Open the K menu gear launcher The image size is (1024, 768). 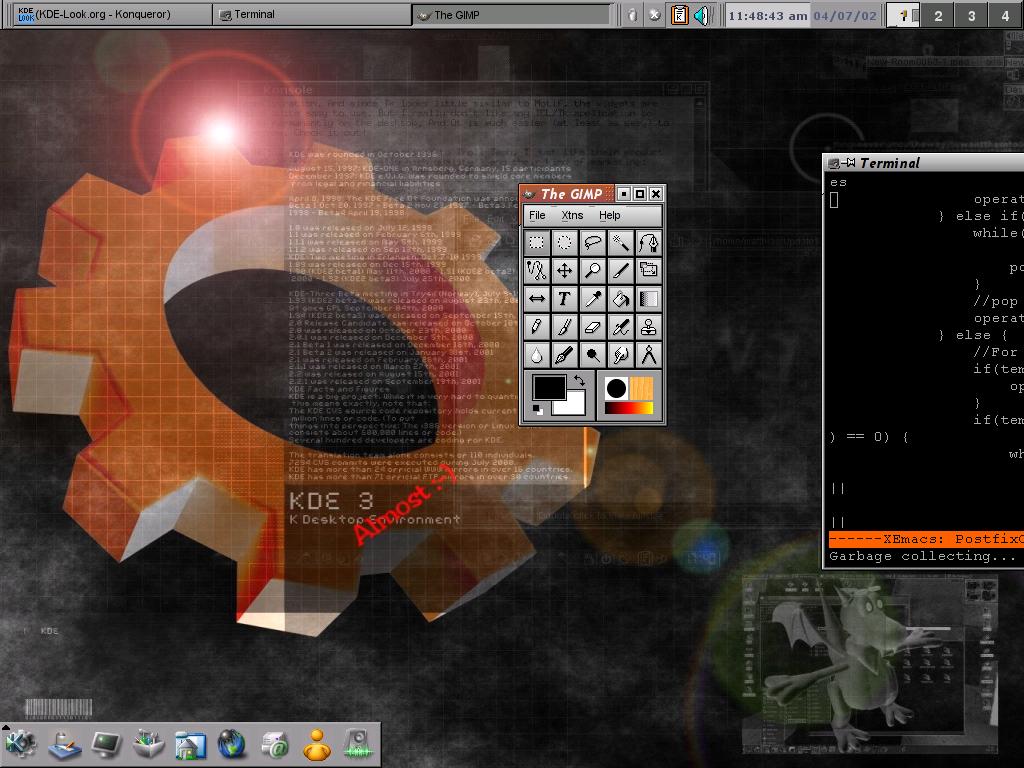21,744
